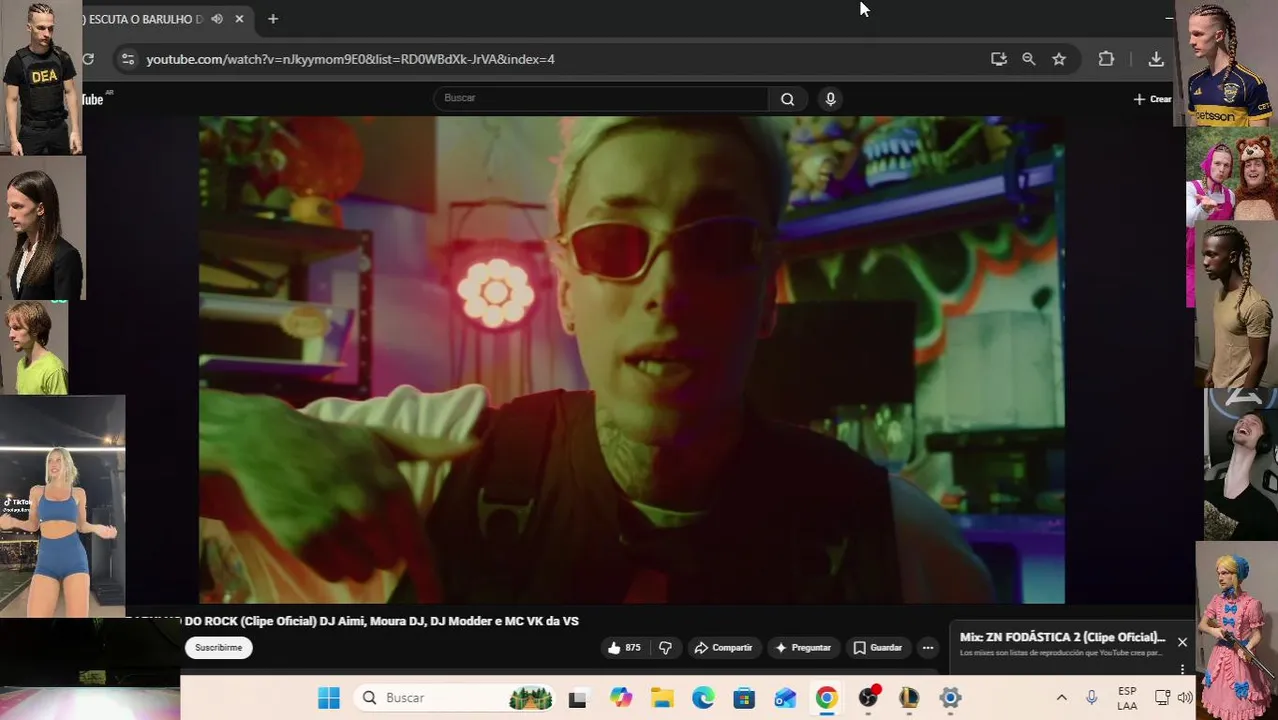Click the pink dress doll character overlay

(x=1236, y=631)
